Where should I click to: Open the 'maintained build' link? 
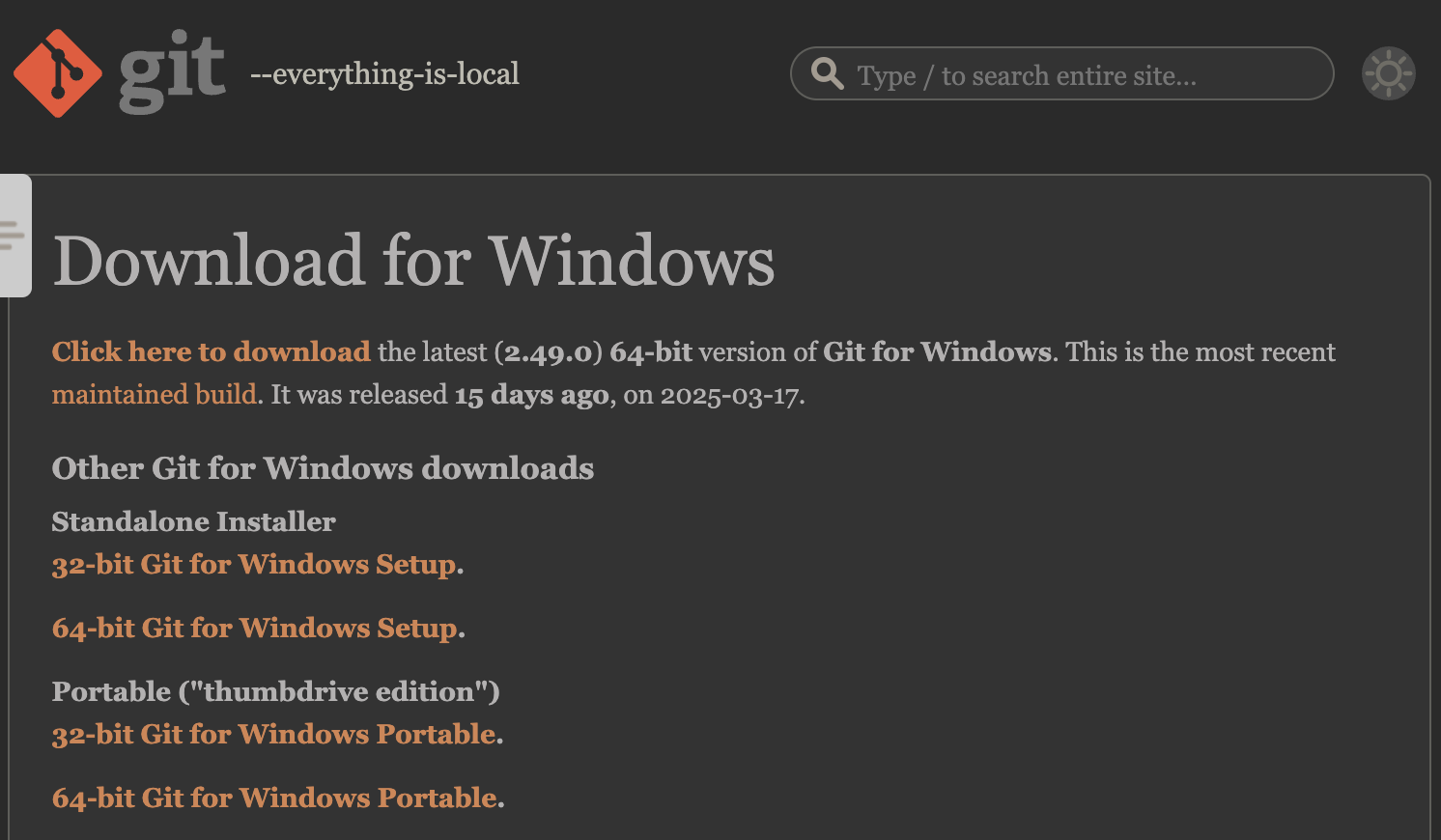[155, 394]
